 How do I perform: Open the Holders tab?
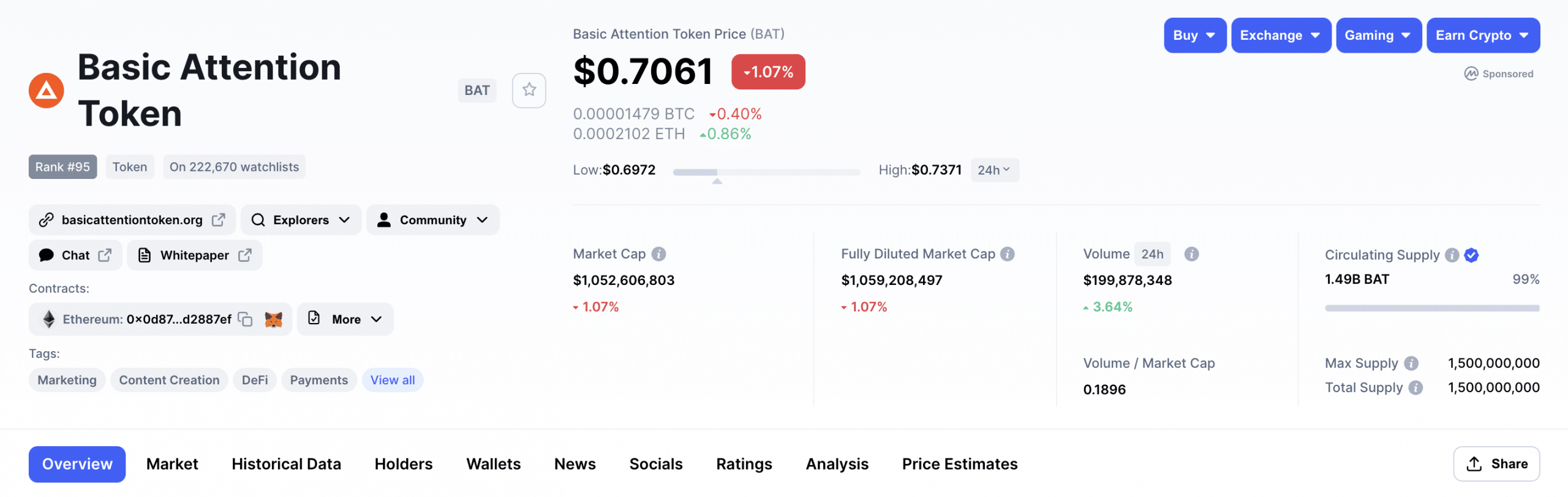pyautogui.click(x=404, y=465)
